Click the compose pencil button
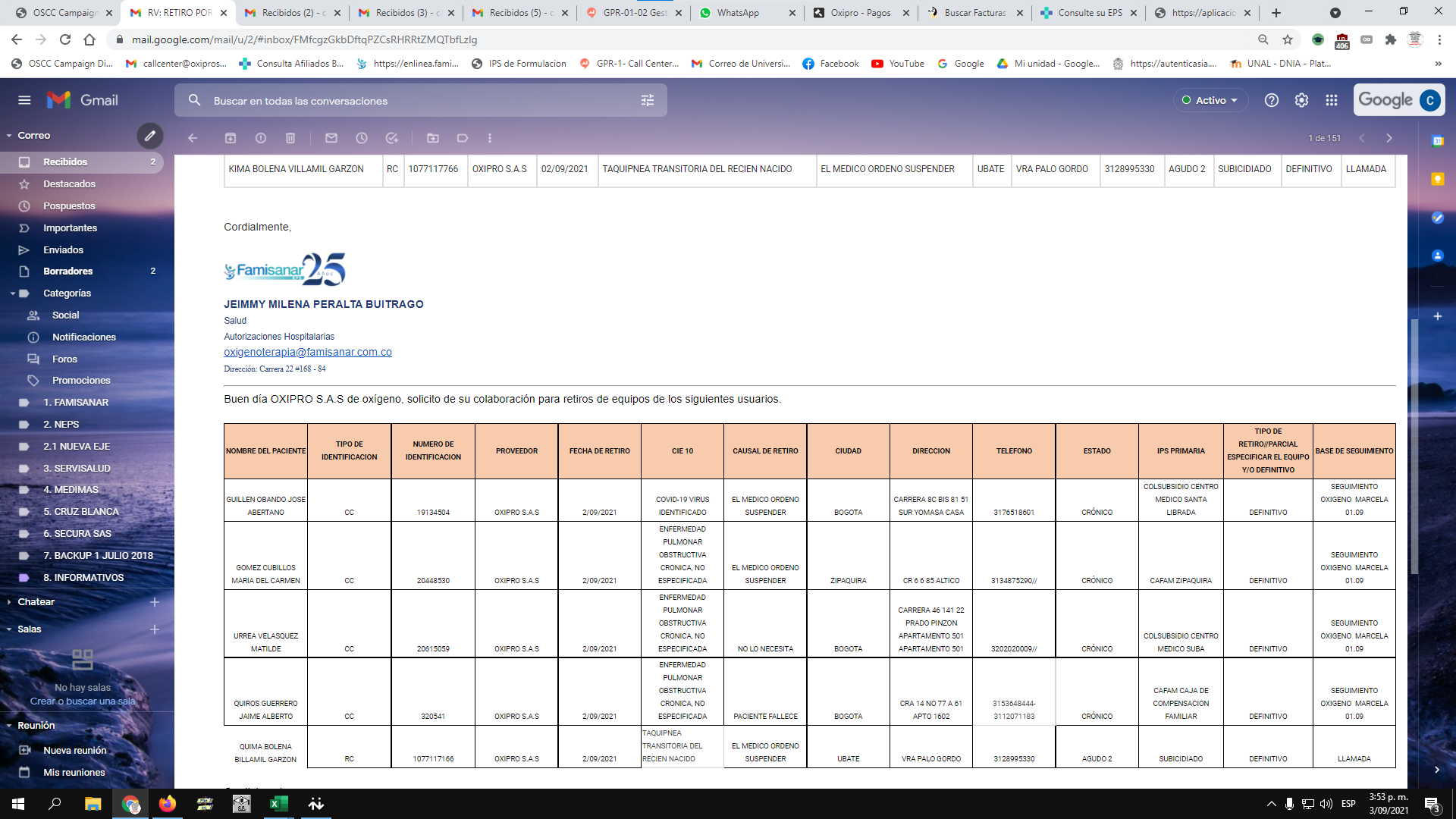Screen dimensions: 1456x819 pos(150,136)
